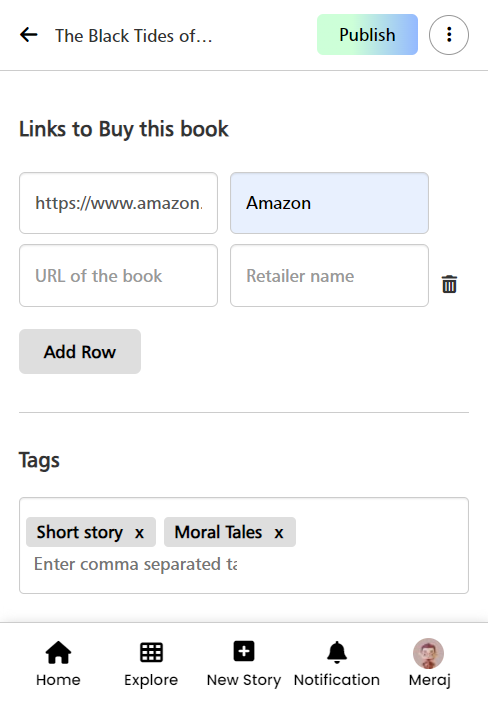Viewport: 488px width, 702px height.
Task: Focus the Amazon URL field
Action: (x=119, y=203)
